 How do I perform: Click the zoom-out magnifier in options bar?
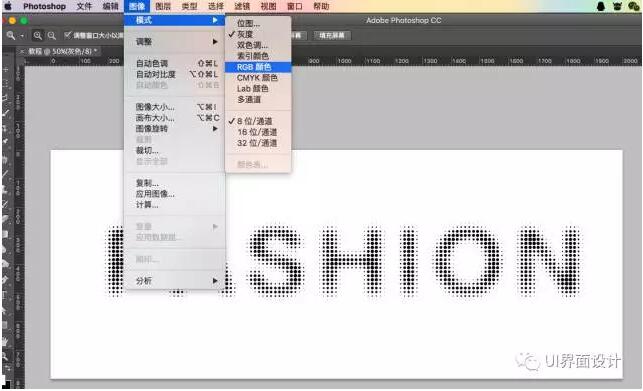click(52, 36)
